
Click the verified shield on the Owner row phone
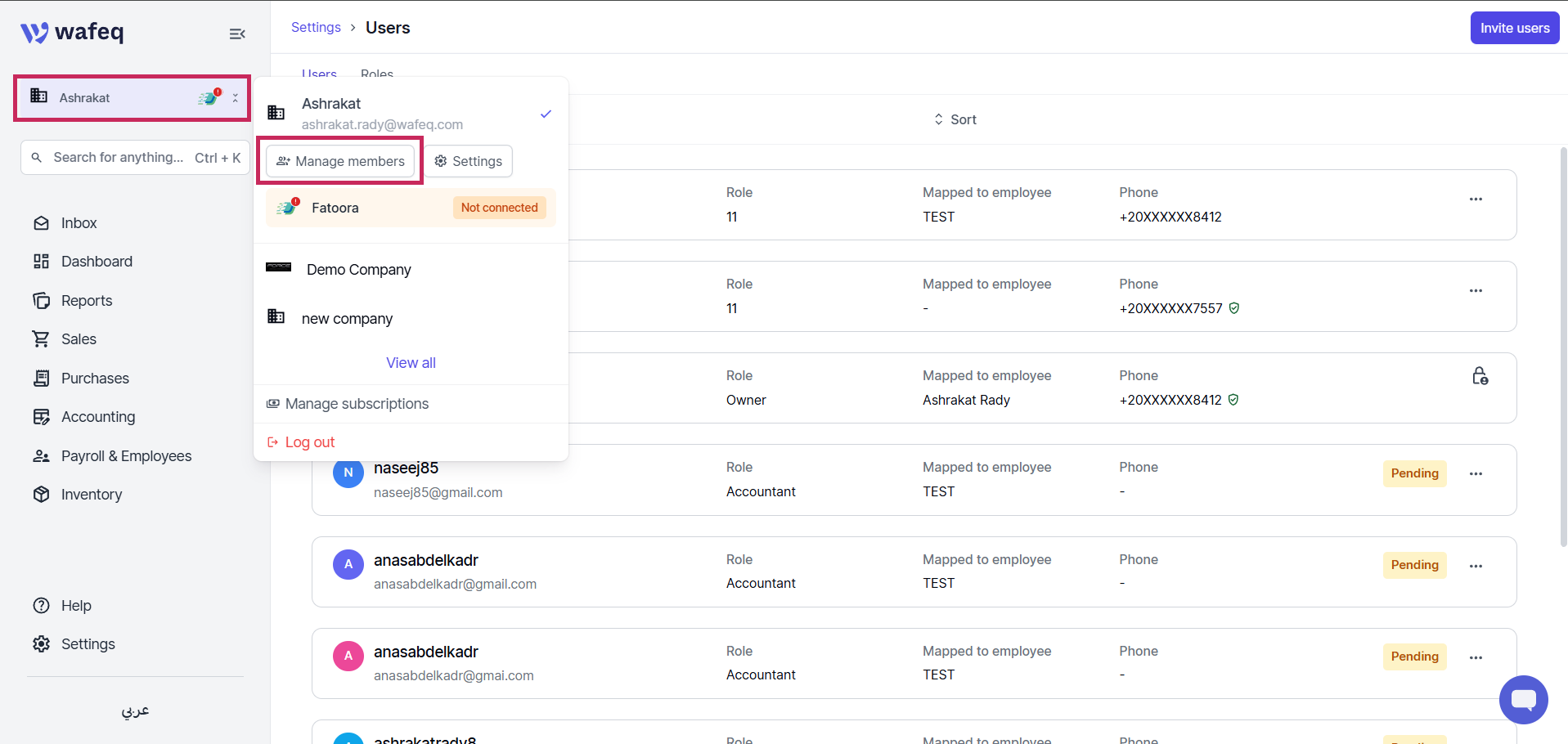1233,400
